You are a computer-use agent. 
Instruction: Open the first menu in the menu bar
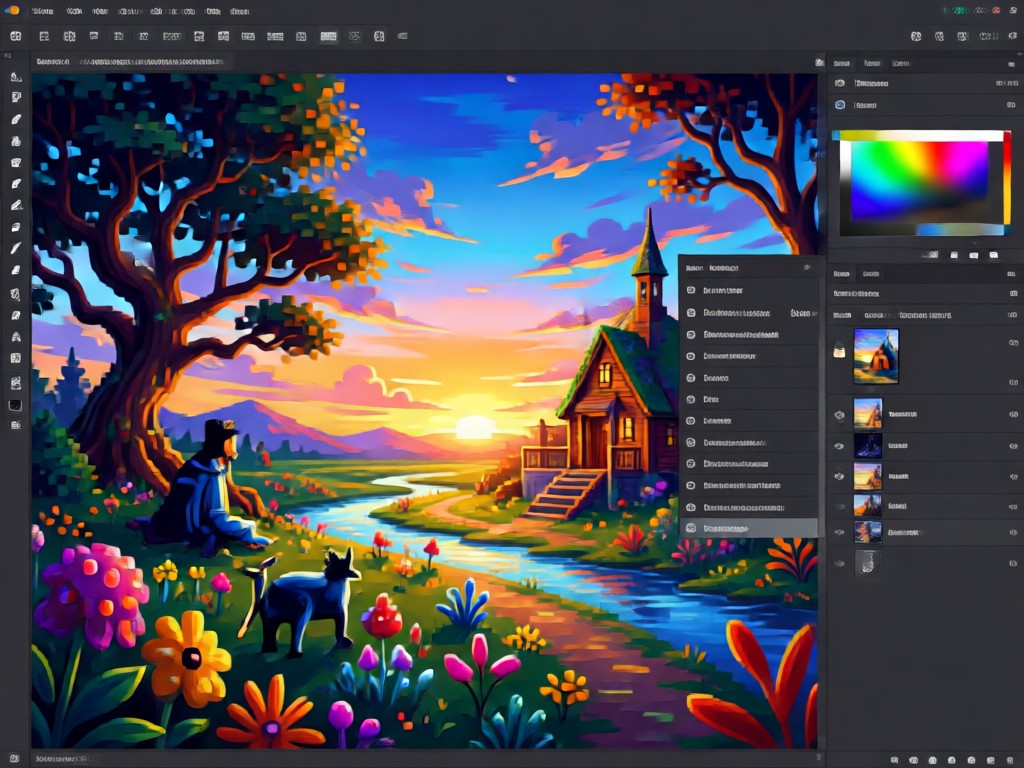click(x=42, y=11)
